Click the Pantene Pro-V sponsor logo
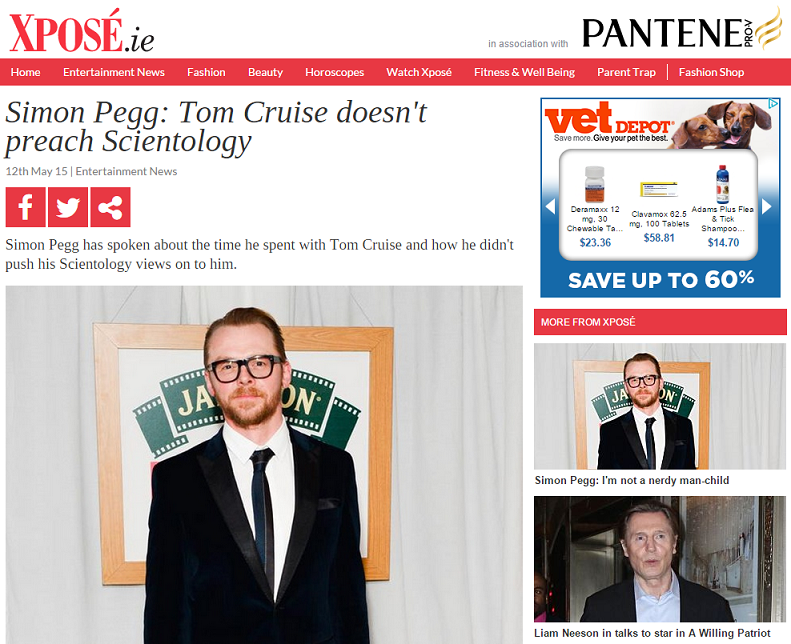791x644 pixels. click(x=682, y=29)
